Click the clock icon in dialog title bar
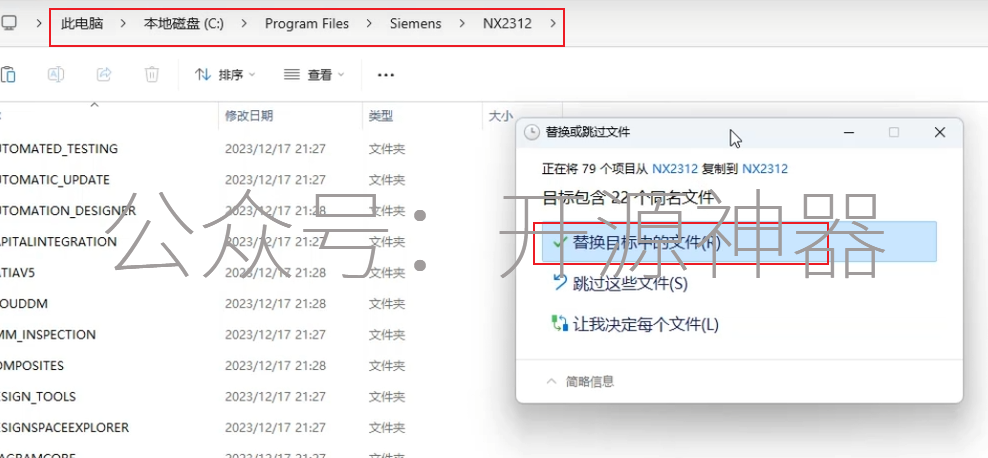988x458 pixels. point(532,132)
